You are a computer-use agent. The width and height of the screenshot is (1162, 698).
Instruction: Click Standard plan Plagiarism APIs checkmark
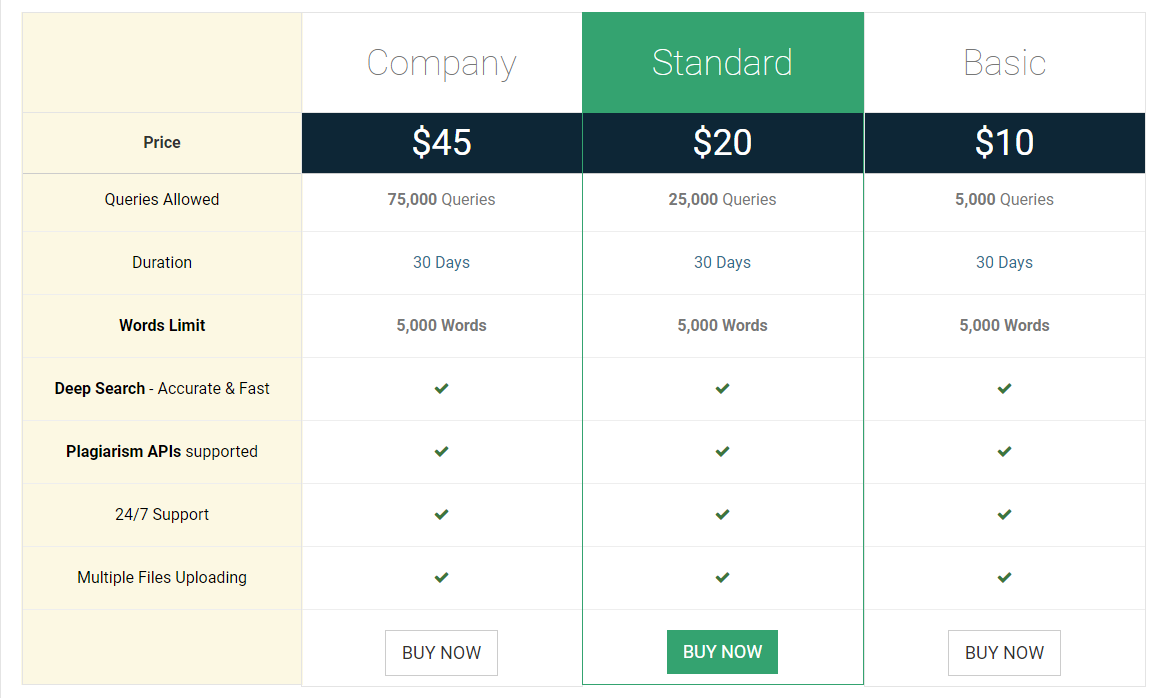[723, 451]
